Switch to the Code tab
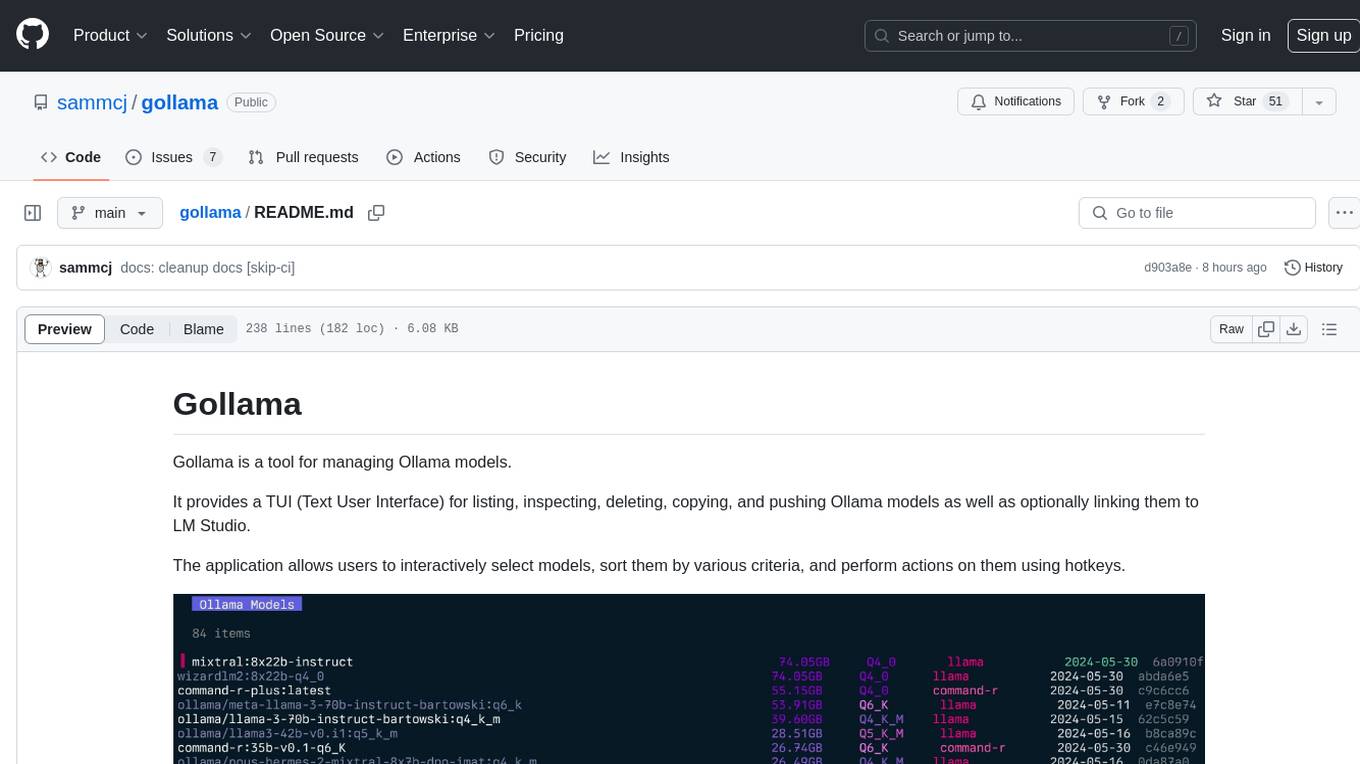This screenshot has height=764, width=1360. pyautogui.click(x=71, y=157)
